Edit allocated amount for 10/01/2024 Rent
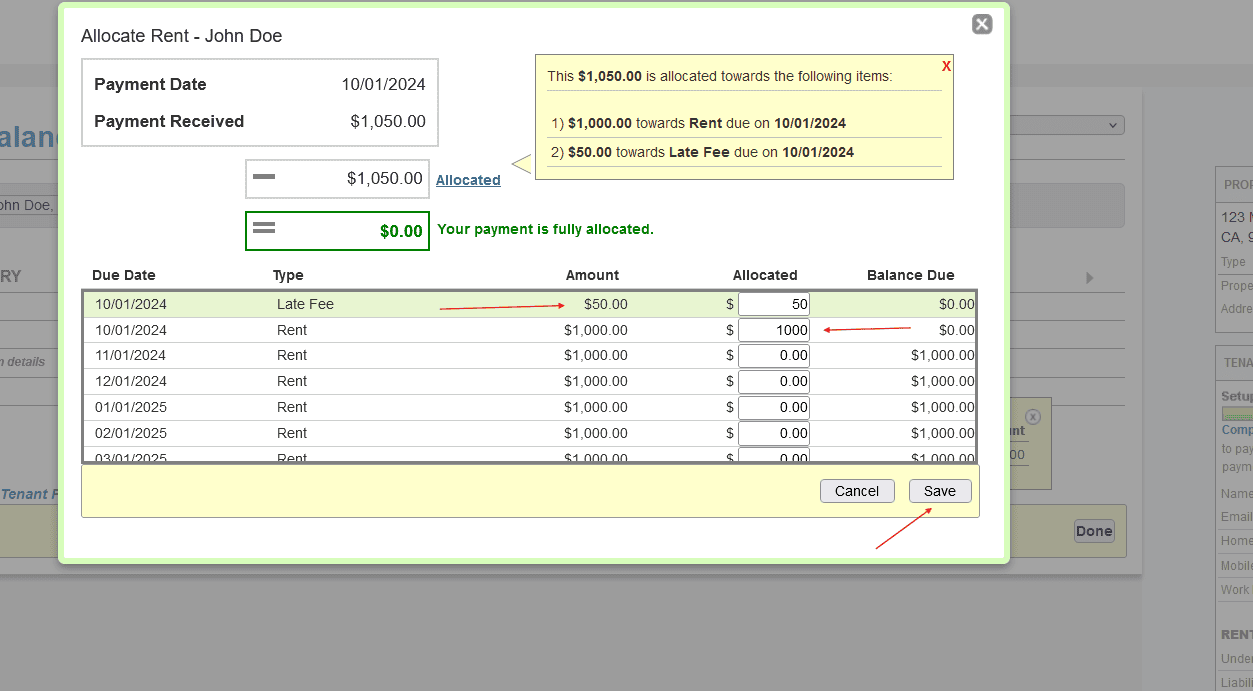 click(773, 330)
